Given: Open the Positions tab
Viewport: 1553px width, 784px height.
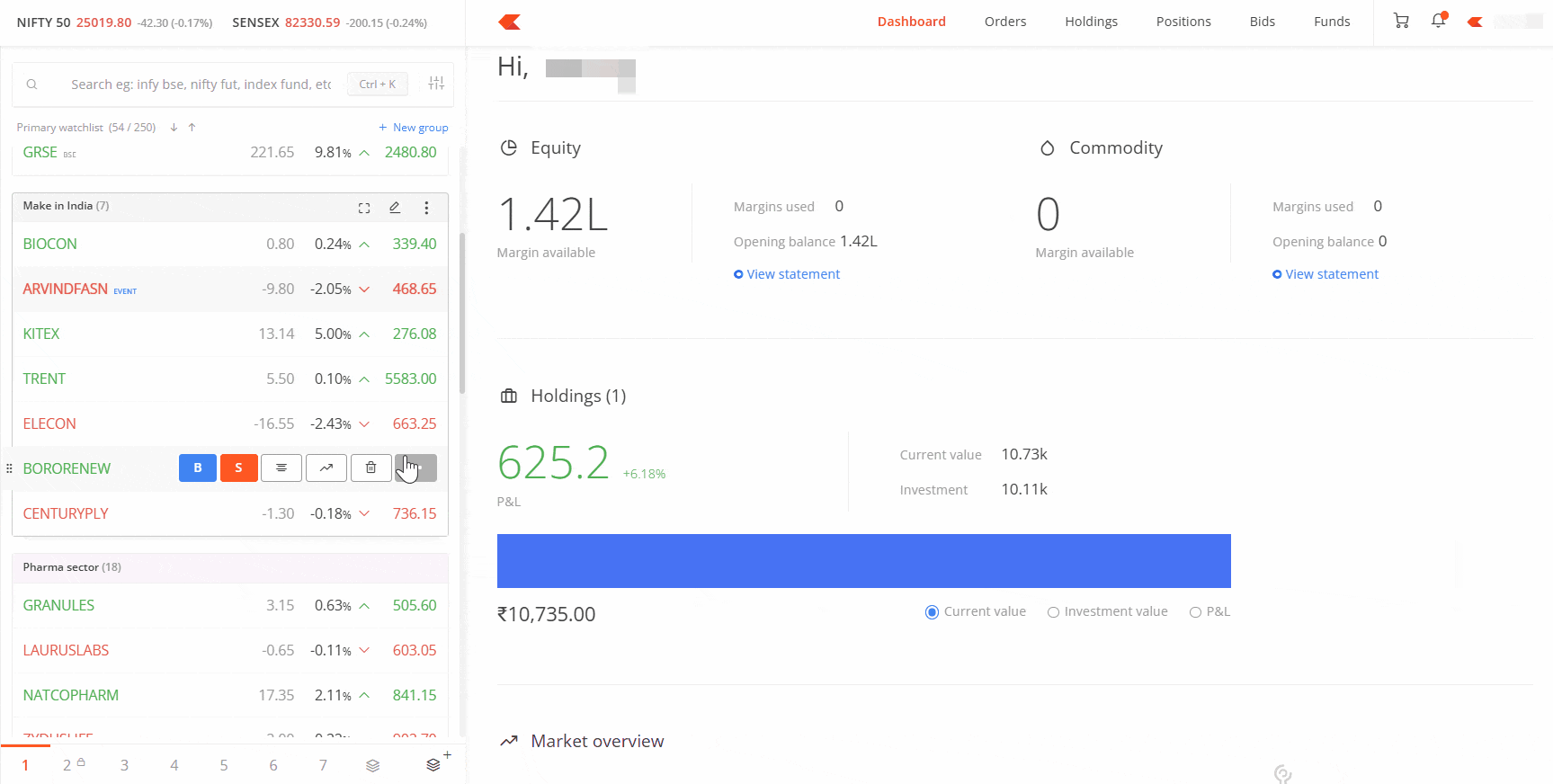Looking at the screenshot, I should click(x=1183, y=22).
